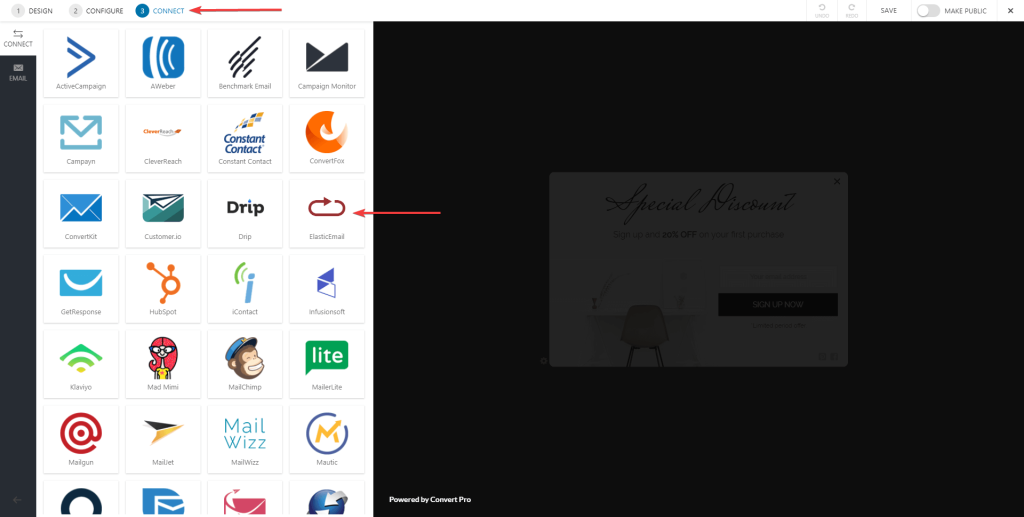Click the Powered by Convert Pro link
This screenshot has height=517, width=1024.
(x=430, y=499)
